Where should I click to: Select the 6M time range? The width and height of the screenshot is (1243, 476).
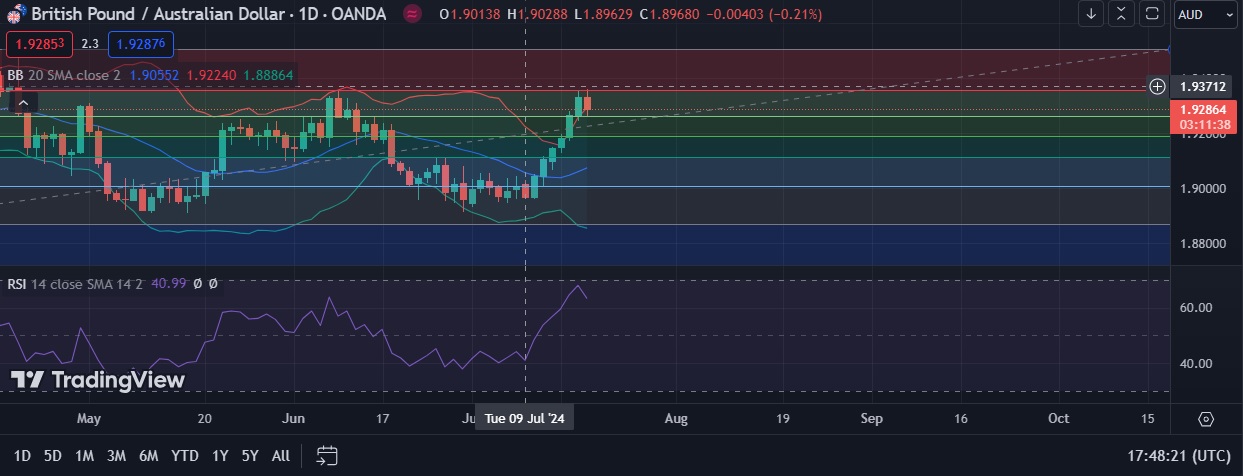click(x=149, y=456)
